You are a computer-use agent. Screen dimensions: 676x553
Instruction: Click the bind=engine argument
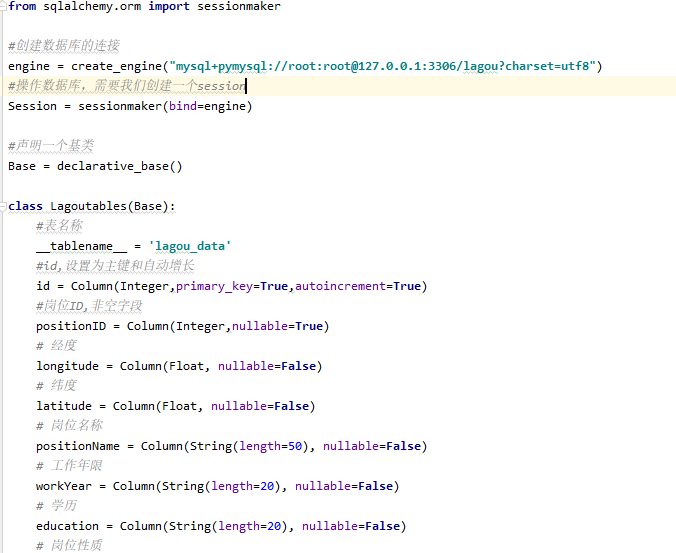(x=207, y=106)
